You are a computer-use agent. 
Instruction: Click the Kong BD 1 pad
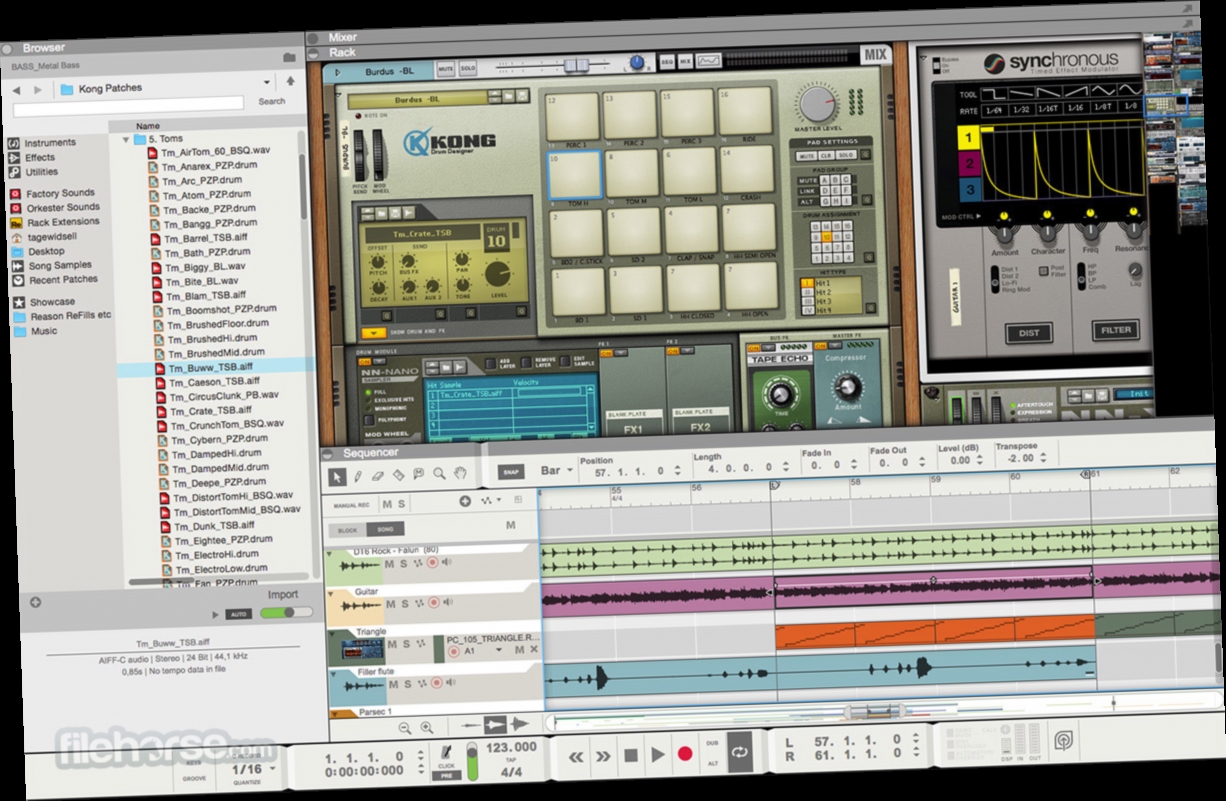pos(577,292)
